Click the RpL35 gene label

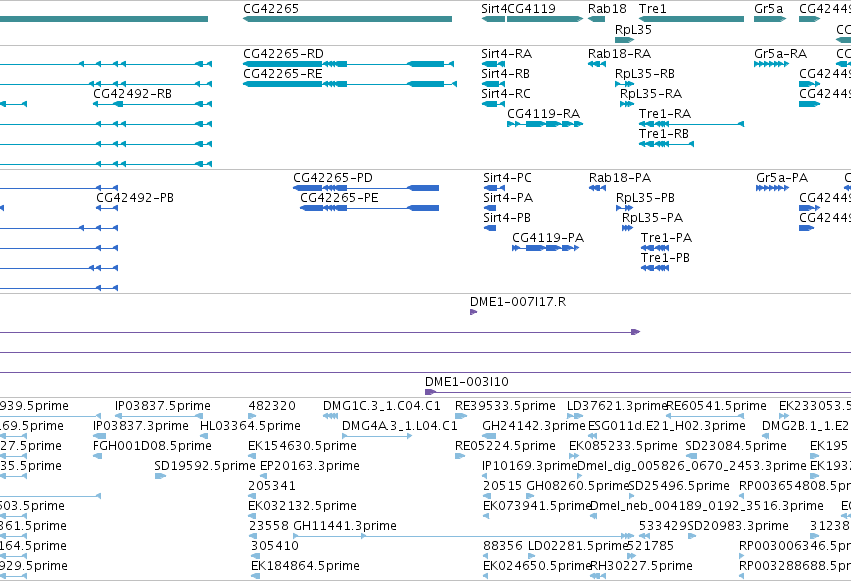pyautogui.click(x=633, y=30)
